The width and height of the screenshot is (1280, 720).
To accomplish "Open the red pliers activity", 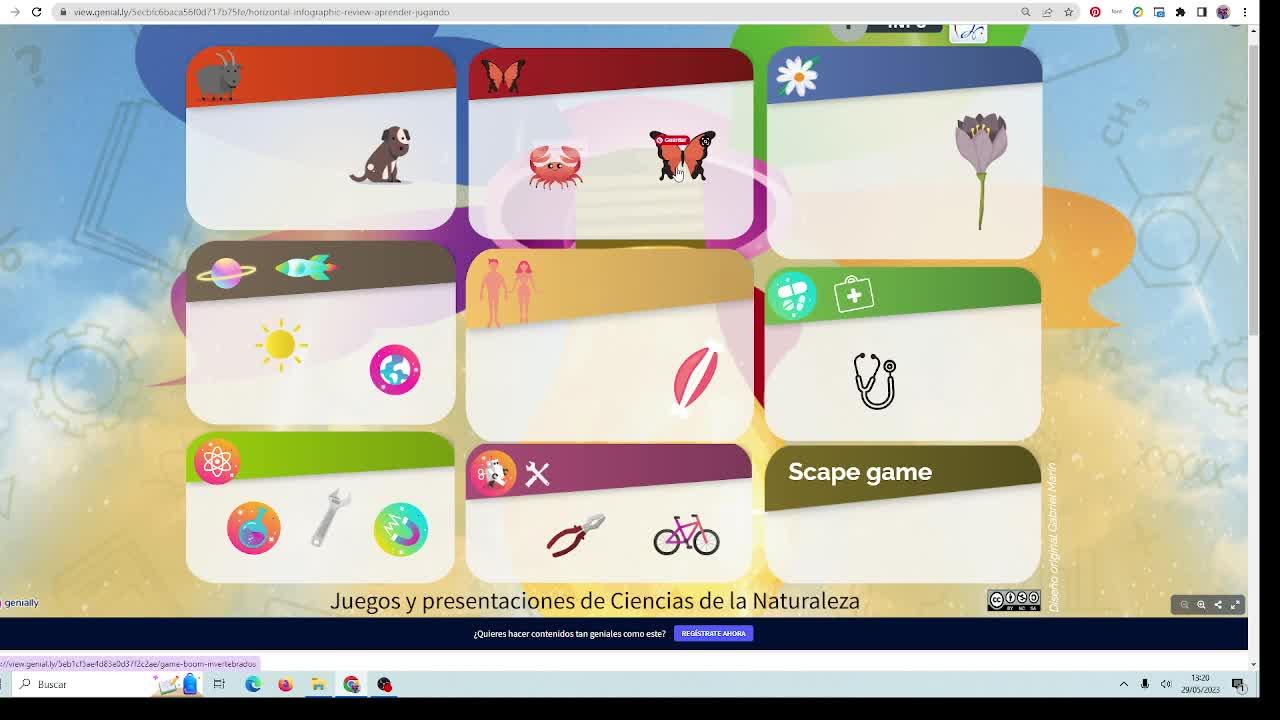I will (576, 535).
